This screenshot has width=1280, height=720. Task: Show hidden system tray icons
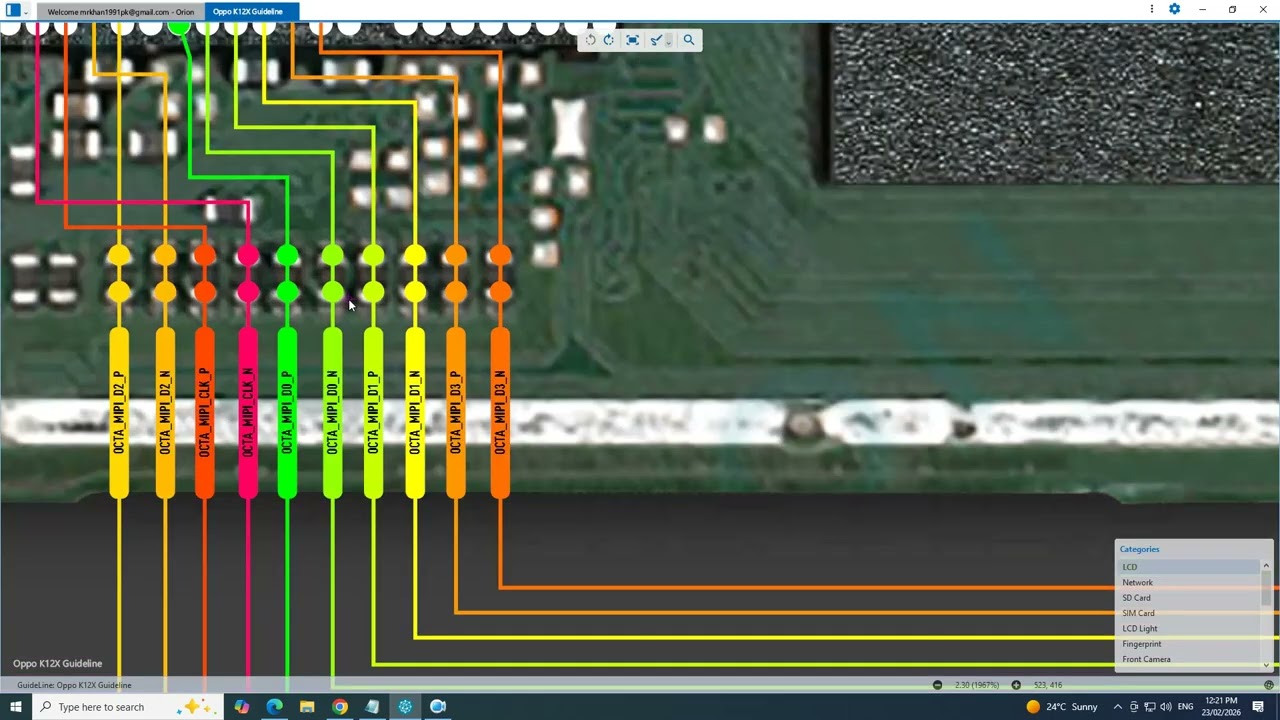click(x=1118, y=707)
